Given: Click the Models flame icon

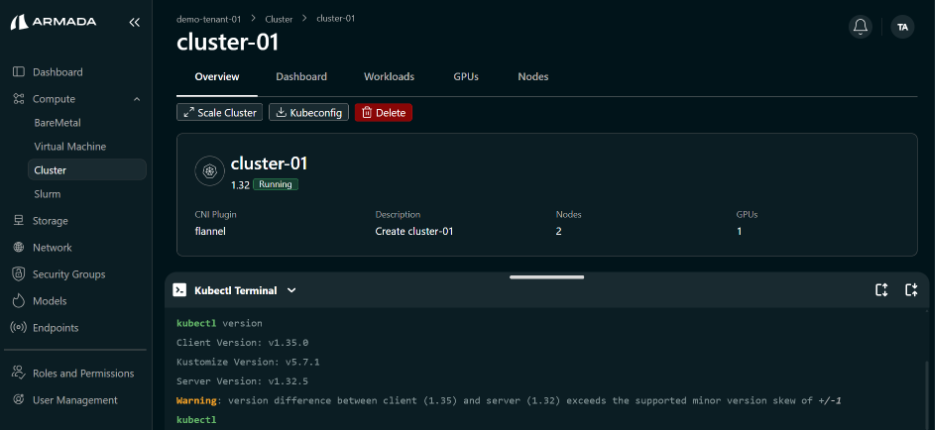Looking at the screenshot, I should click(x=19, y=300).
